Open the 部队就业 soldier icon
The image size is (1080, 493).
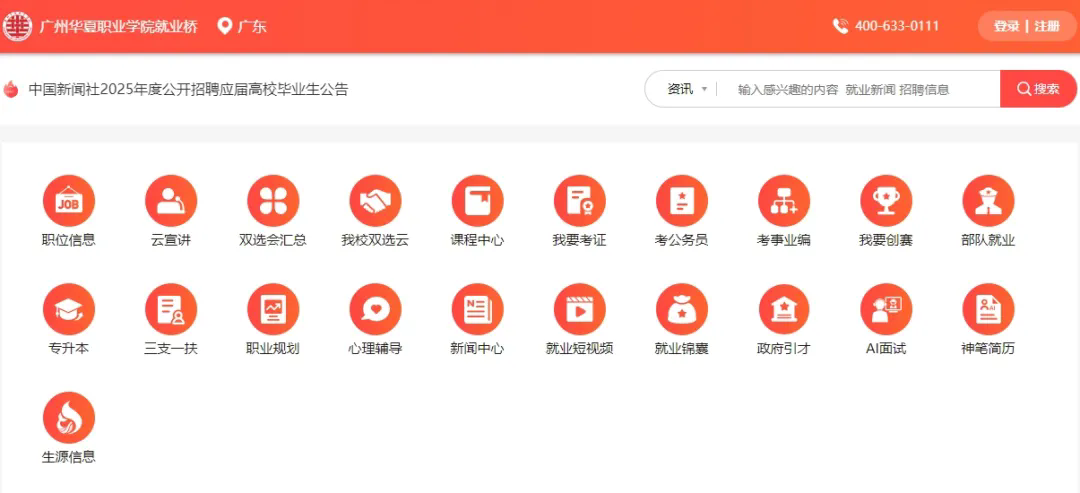coord(988,201)
